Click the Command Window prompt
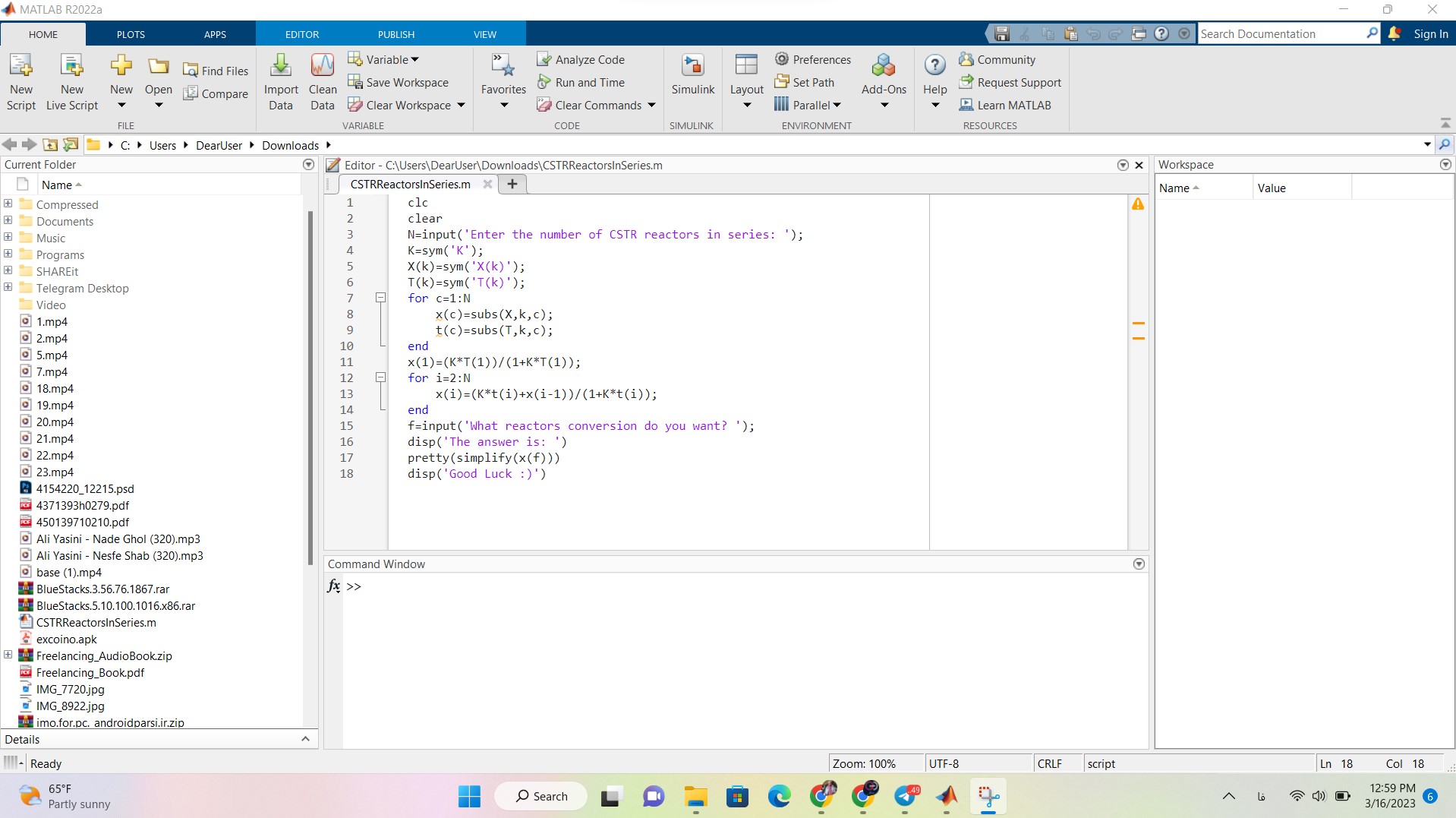Image resolution: width=1456 pixels, height=818 pixels. point(354,586)
